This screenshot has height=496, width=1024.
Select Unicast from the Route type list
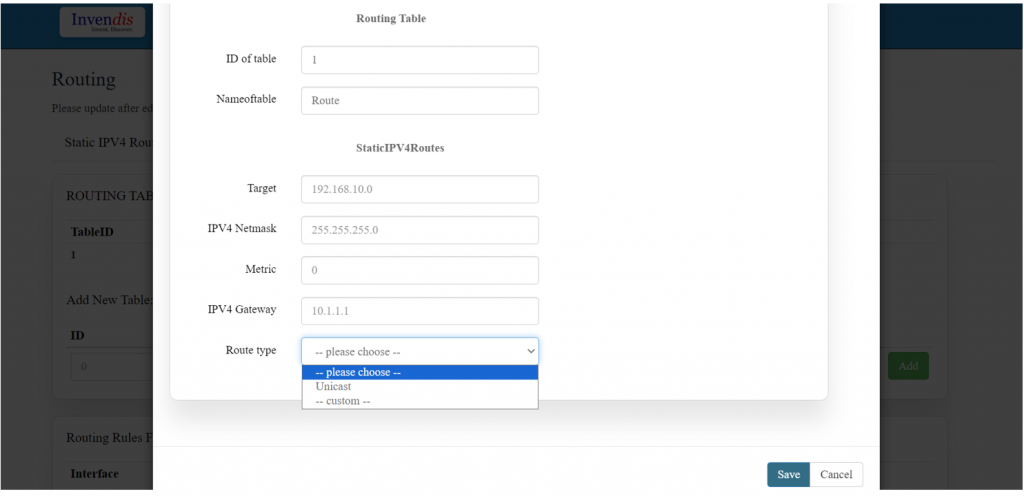(334, 386)
